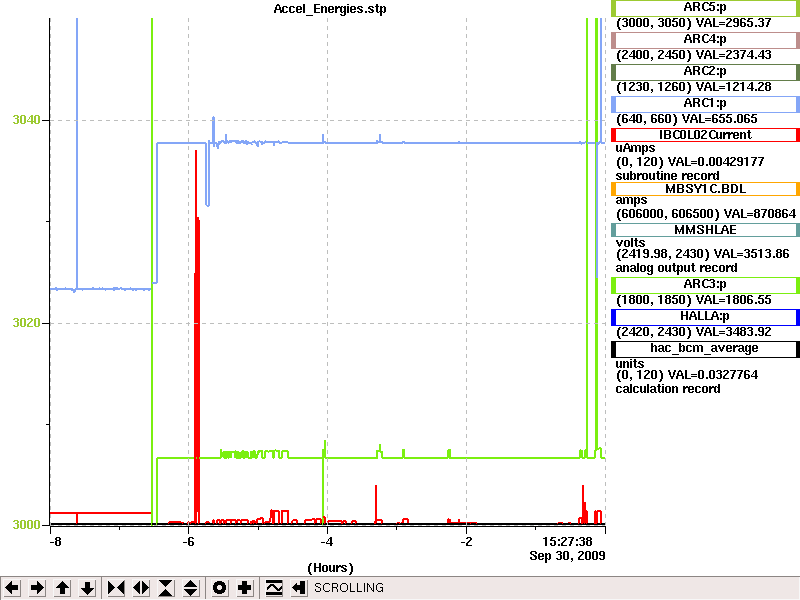Shift the graph up with the up arrow
This screenshot has height=600, width=800.
coord(62,588)
